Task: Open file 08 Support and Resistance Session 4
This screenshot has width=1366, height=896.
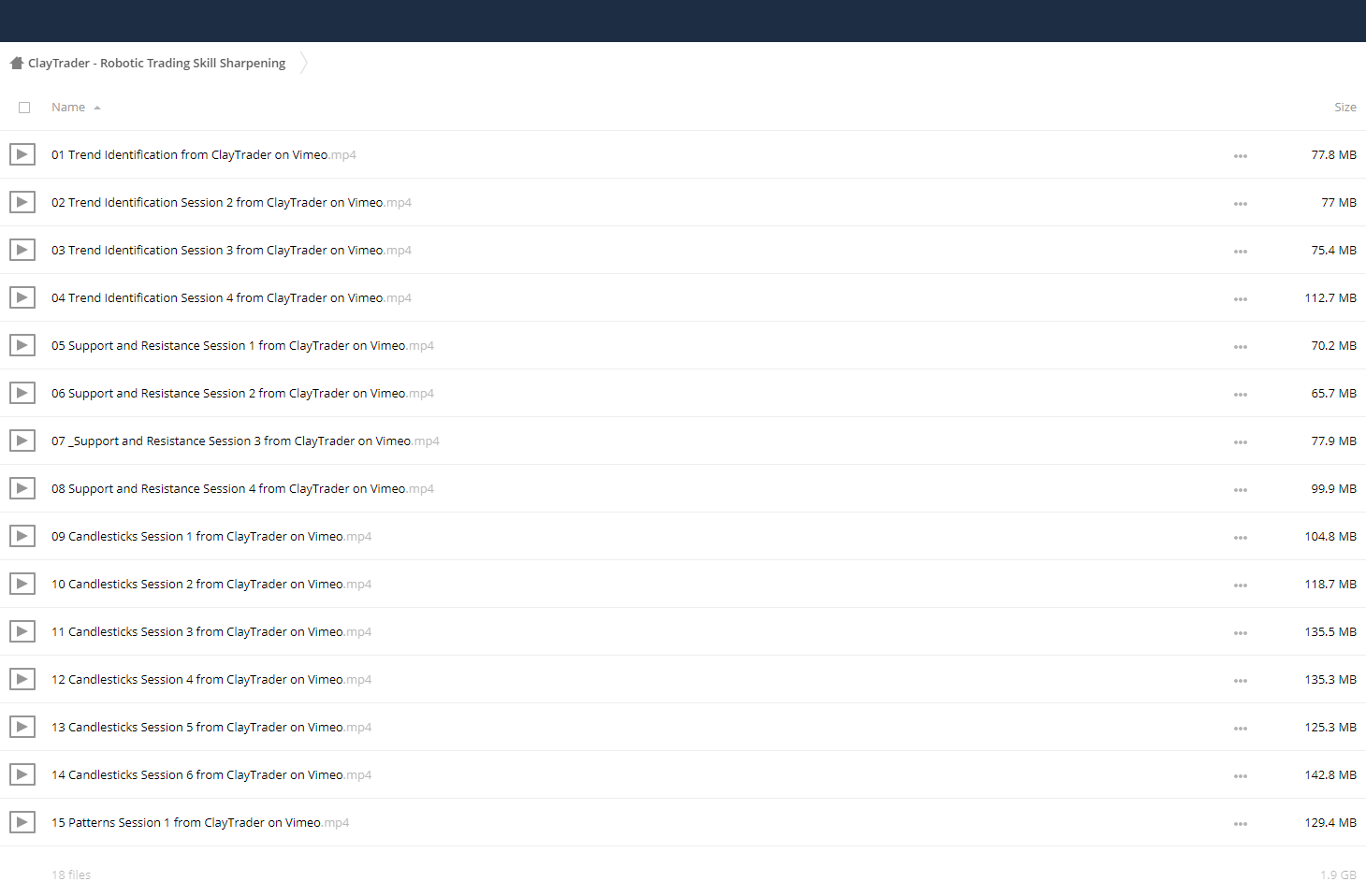Action: pyautogui.click(x=242, y=489)
